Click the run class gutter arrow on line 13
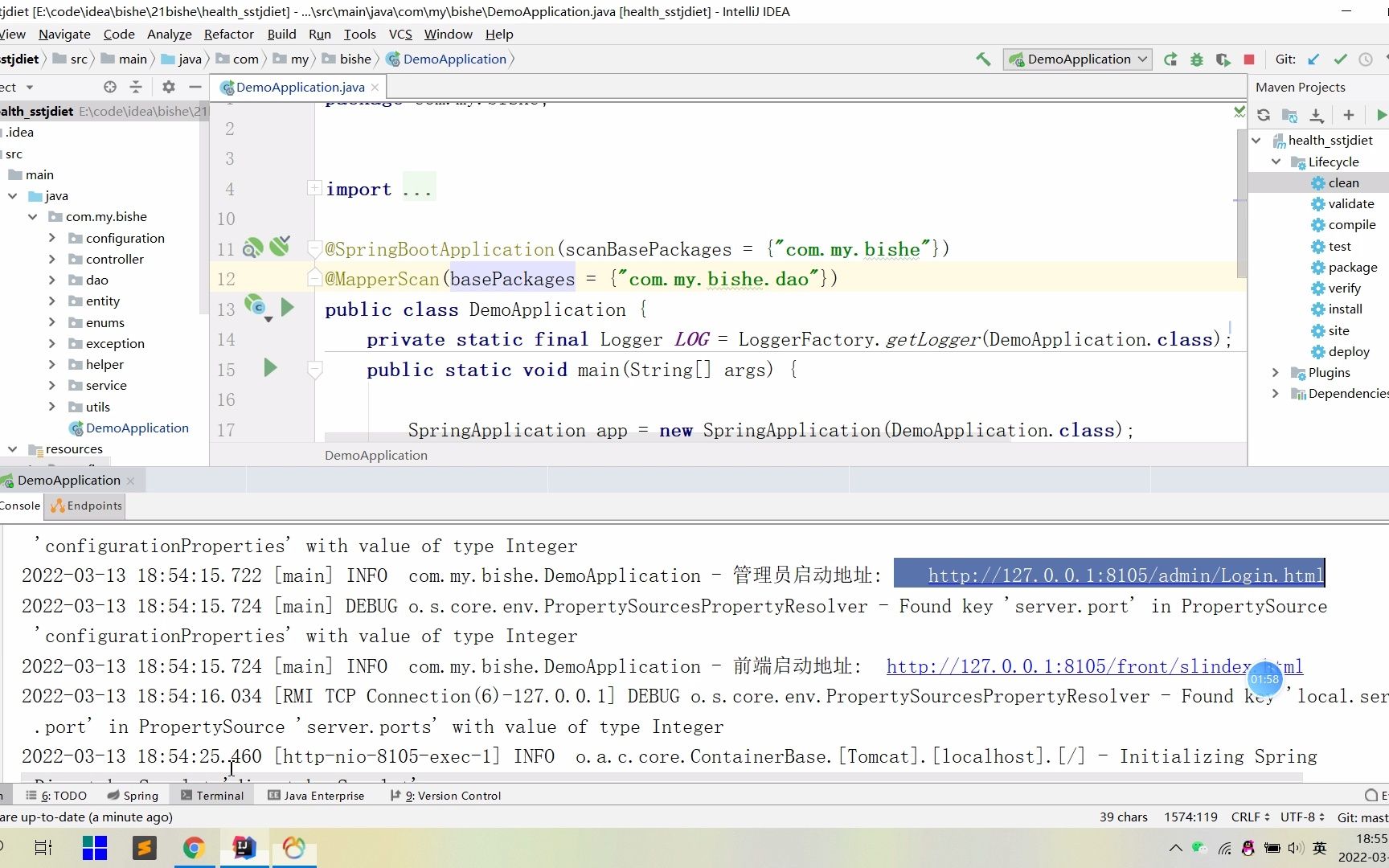 tap(287, 307)
